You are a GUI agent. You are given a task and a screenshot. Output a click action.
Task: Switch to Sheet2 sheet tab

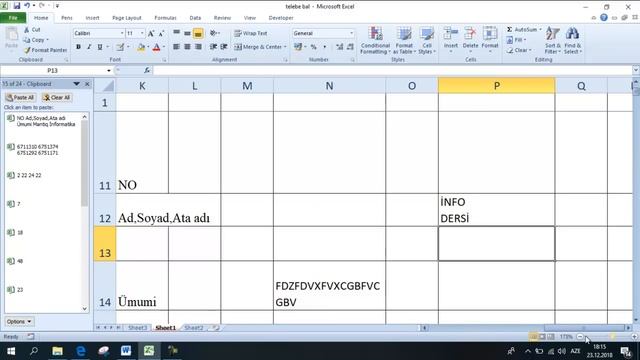(x=193, y=328)
